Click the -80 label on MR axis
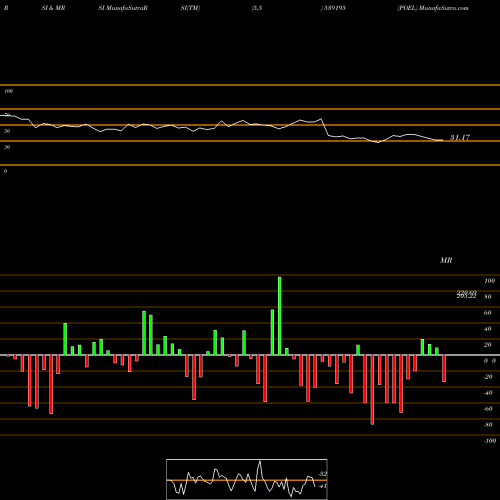500x500 pixels. tap(488, 425)
